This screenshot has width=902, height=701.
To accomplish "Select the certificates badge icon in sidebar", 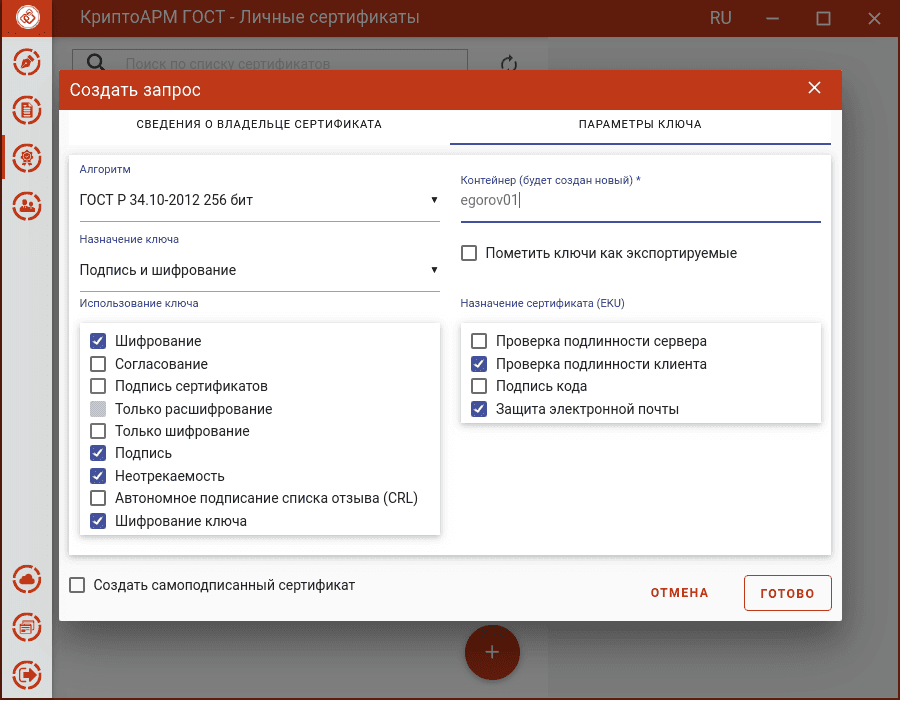I will point(27,158).
